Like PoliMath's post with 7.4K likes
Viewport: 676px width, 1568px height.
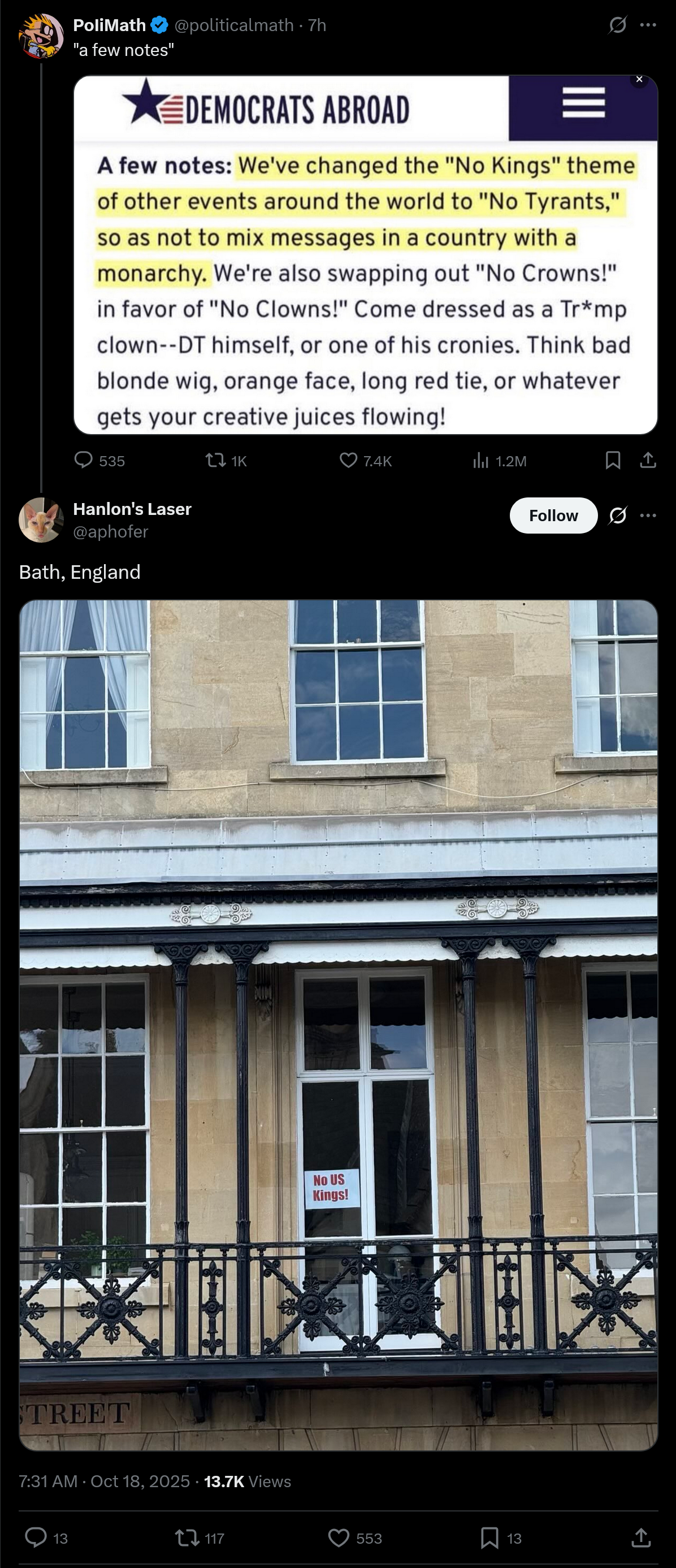[365, 460]
